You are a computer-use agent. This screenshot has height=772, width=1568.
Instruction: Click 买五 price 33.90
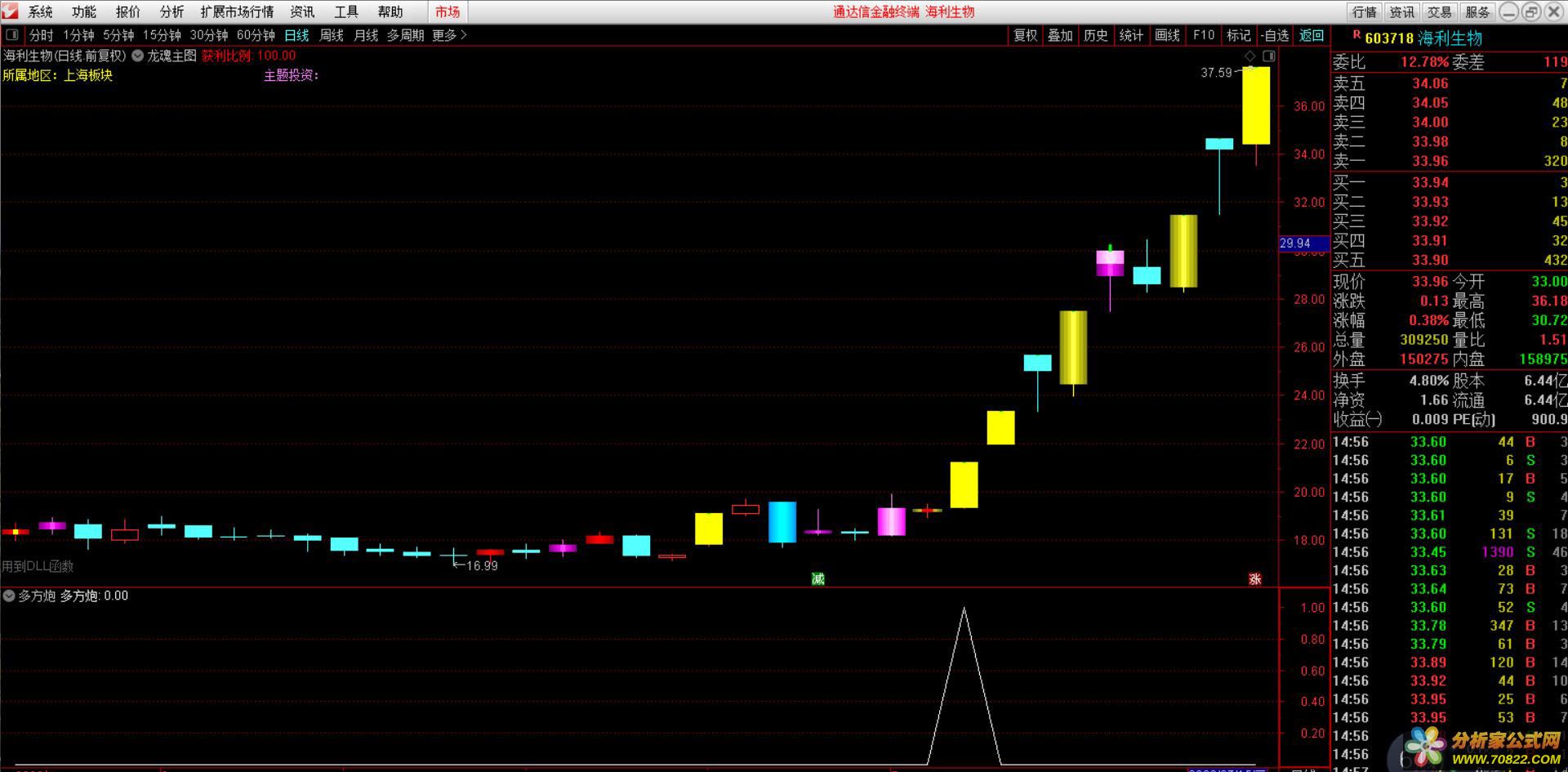point(1430,260)
